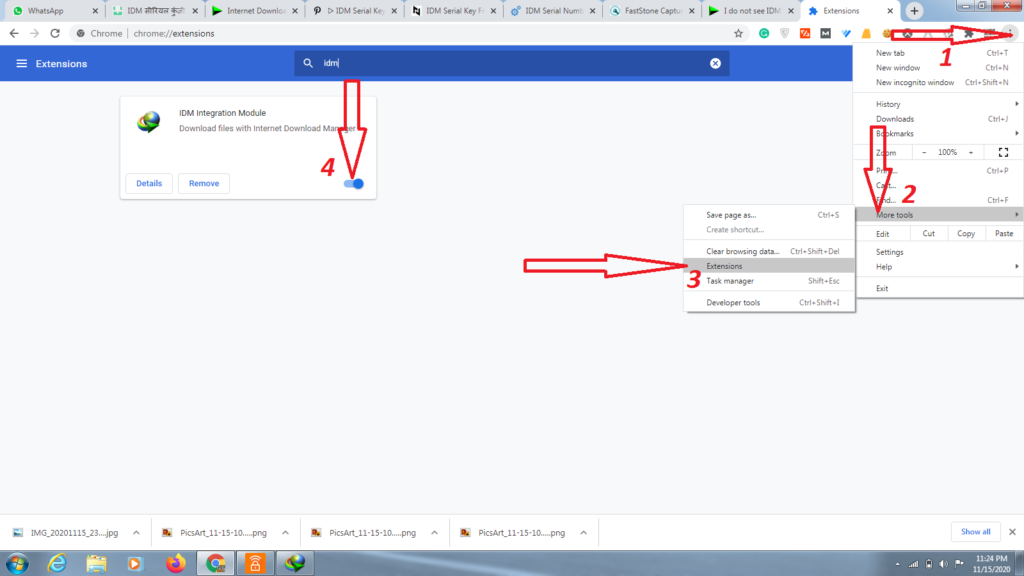This screenshot has height=576, width=1024.
Task: Clear the extensions search field
Action: click(x=715, y=63)
